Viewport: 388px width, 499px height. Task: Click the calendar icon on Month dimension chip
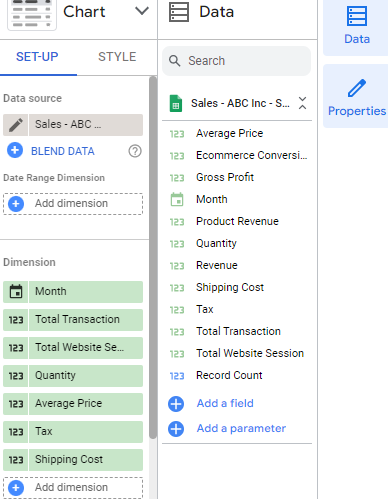[16, 292]
